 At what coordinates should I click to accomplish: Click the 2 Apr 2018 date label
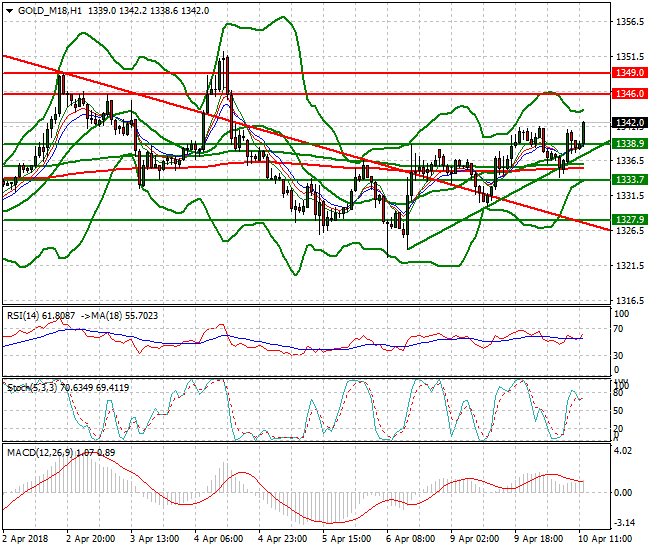click(x=25, y=539)
